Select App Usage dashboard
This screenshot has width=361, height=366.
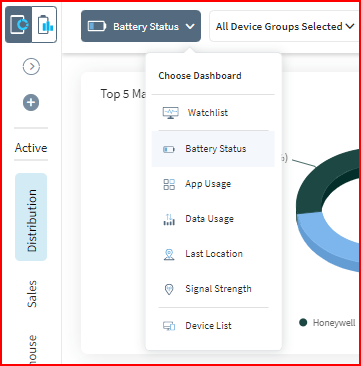[213, 184]
